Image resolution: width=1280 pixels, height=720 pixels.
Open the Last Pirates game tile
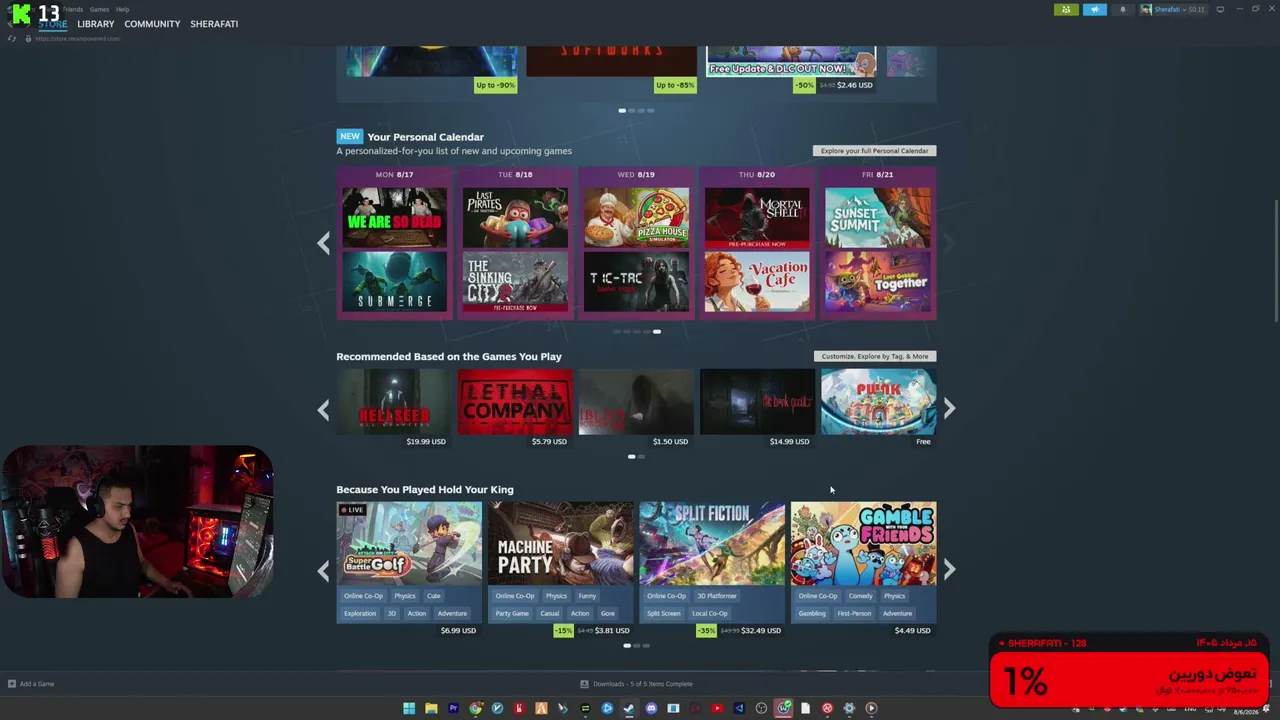515,217
